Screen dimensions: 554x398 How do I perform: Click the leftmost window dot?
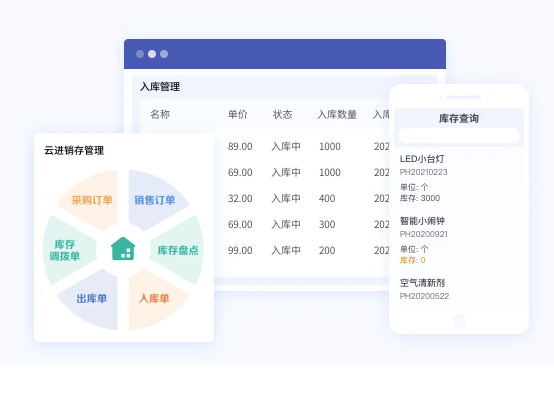(140, 54)
